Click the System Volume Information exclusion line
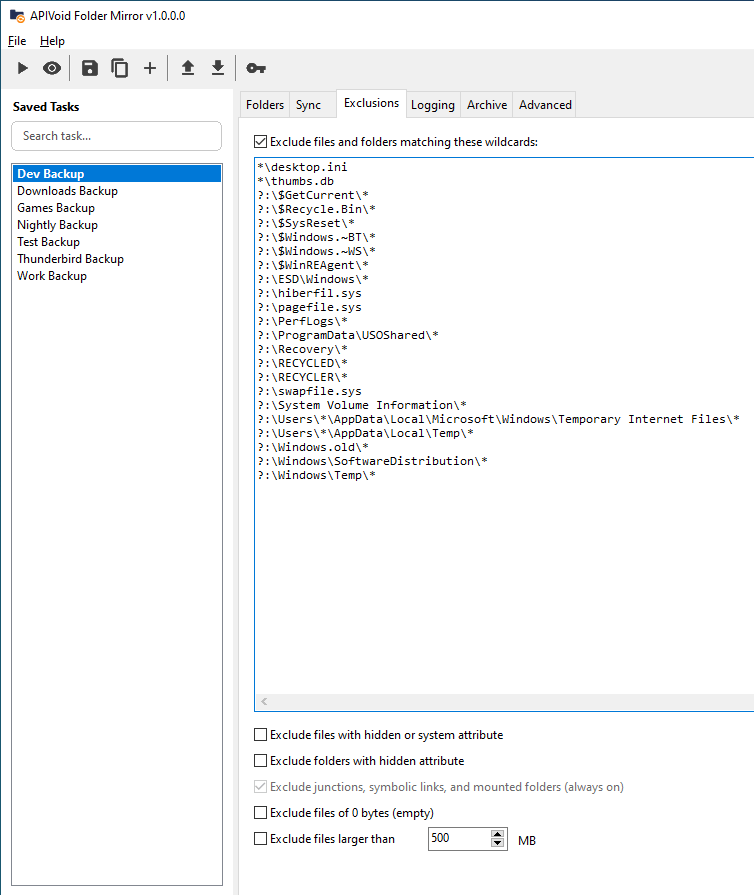 pyautogui.click(x=362, y=405)
